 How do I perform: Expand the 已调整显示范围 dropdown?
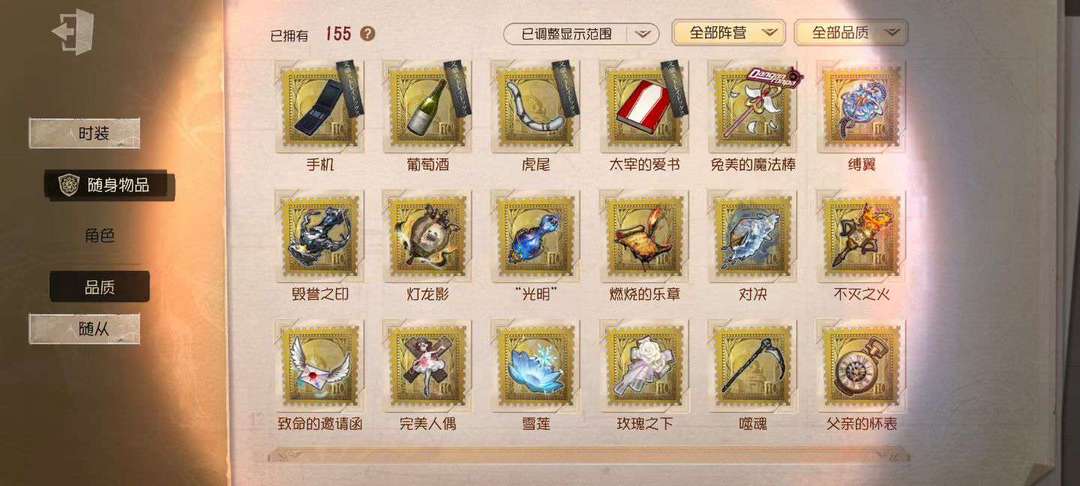tap(581, 33)
